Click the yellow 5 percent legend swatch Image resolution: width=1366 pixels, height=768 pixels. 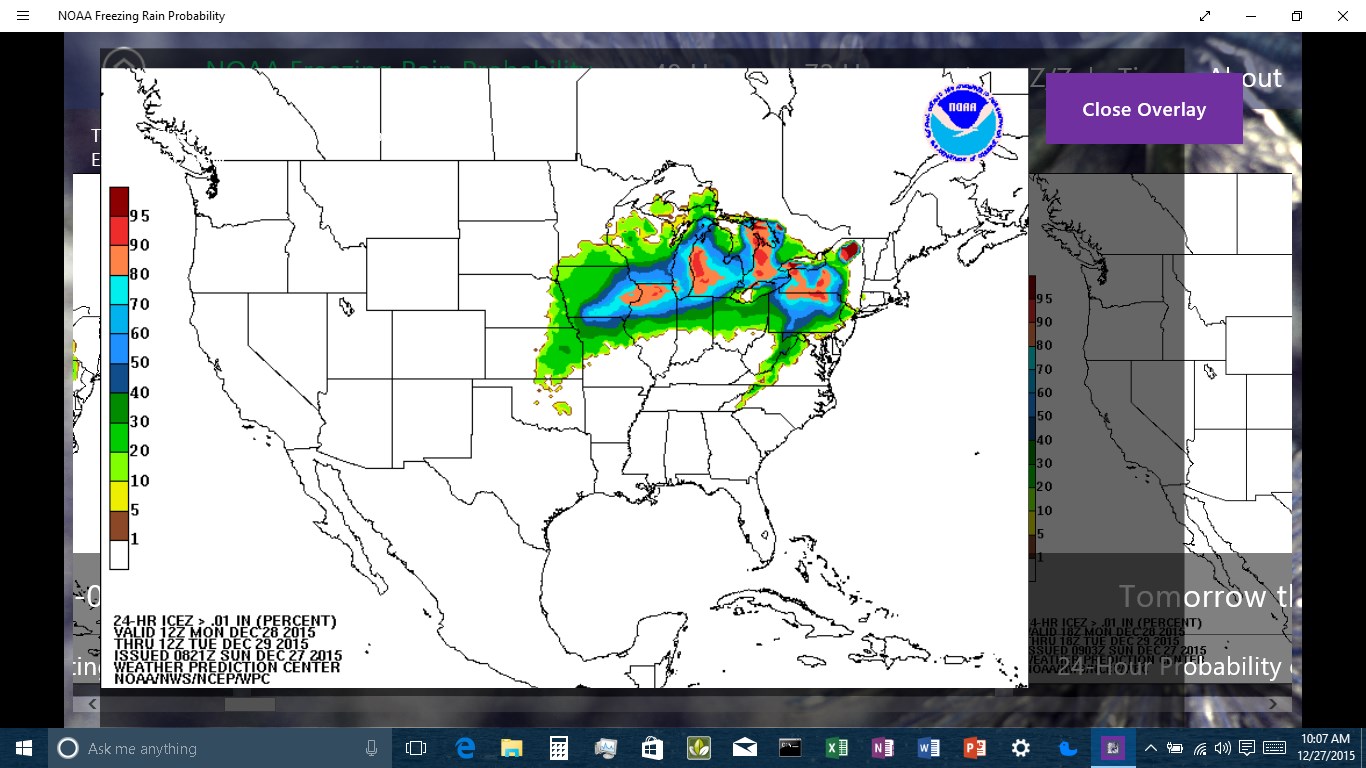click(119, 496)
